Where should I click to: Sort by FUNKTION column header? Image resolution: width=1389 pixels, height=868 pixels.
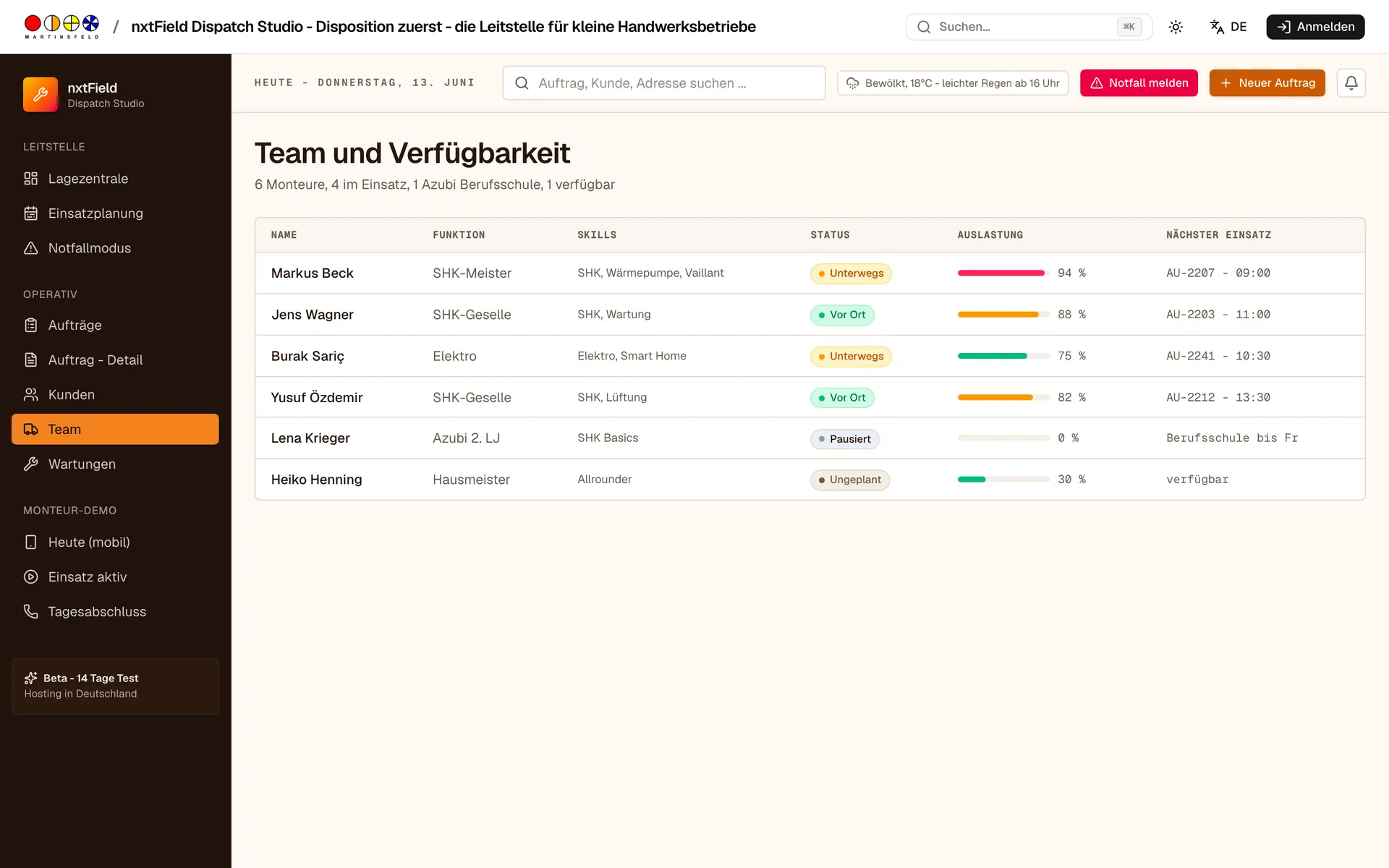click(459, 235)
